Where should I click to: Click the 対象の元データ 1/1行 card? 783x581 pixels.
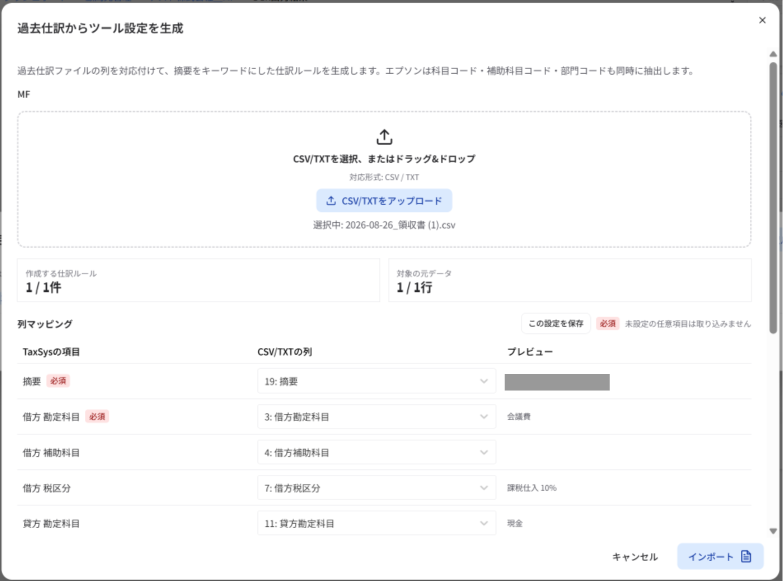pyautogui.click(x=570, y=280)
